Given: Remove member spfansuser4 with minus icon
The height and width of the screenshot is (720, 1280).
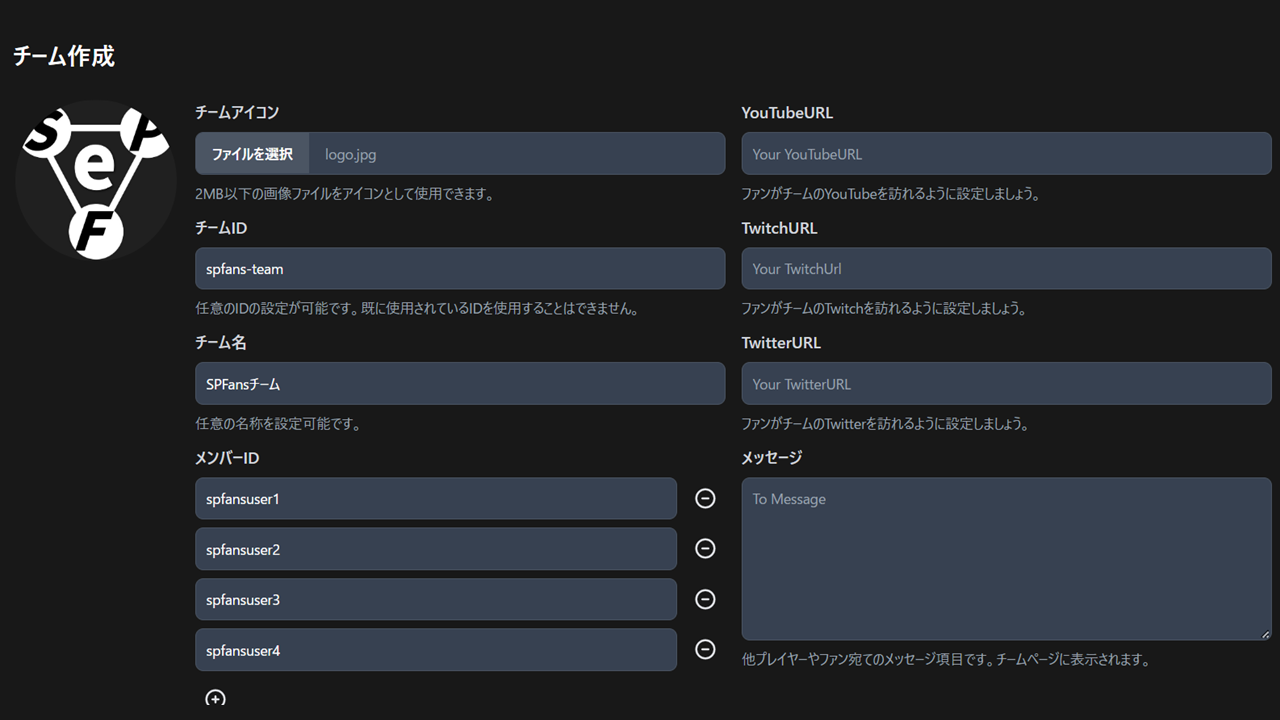Looking at the screenshot, I should (x=705, y=649).
